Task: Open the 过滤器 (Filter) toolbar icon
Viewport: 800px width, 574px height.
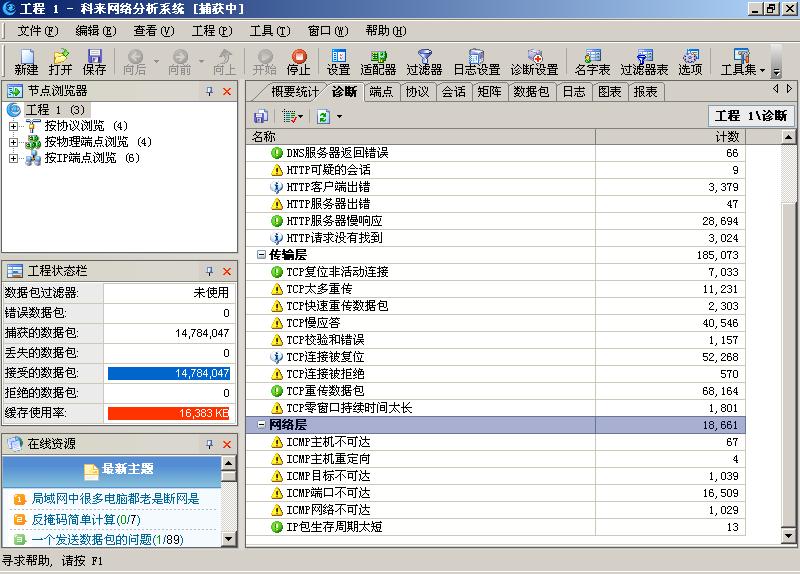Action: click(x=424, y=62)
